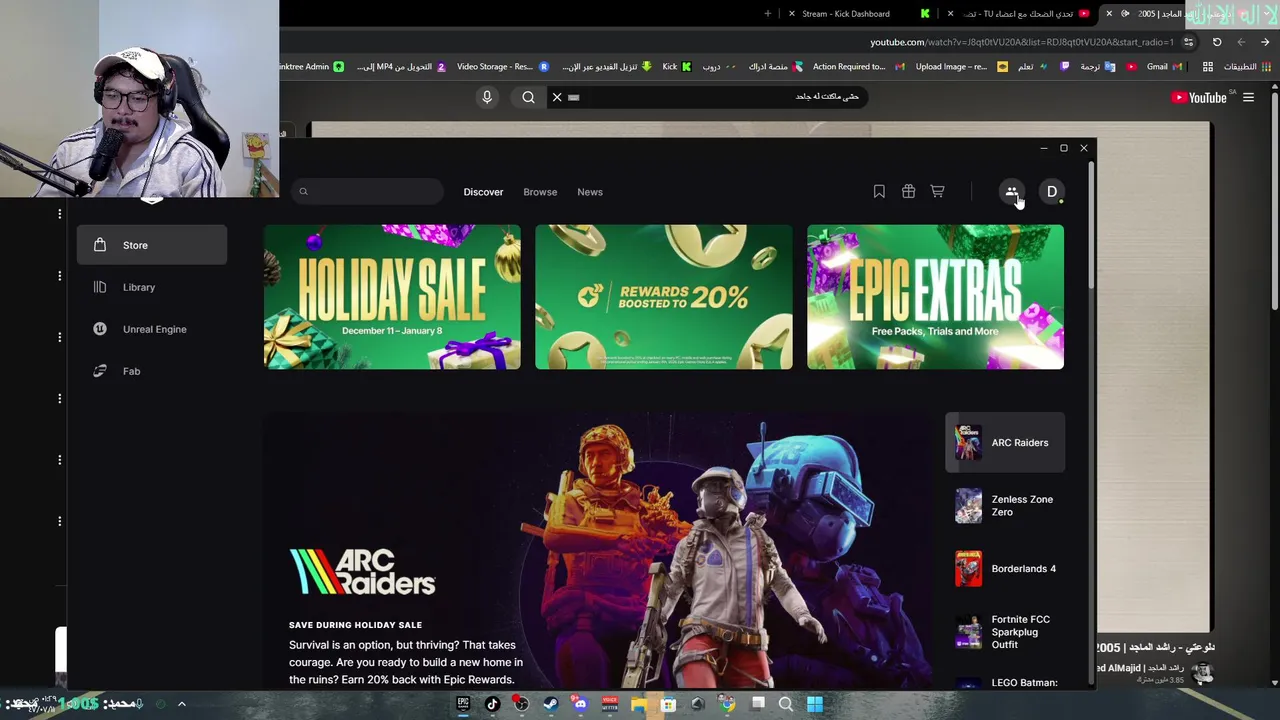Image resolution: width=1280 pixels, height=720 pixels.
Task: Select ARC Raiders in the featured list
Action: [1005, 442]
